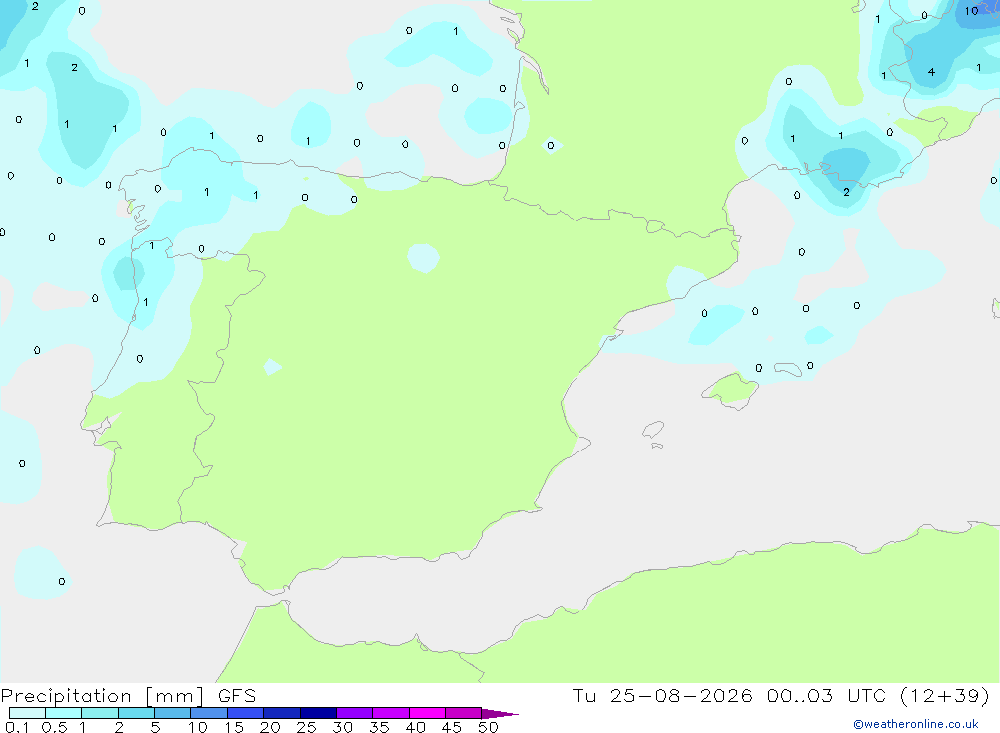Viewport: 1000px width, 733px height.
Task: Select the 5–10 mm legend color swatch
Action: click(173, 713)
